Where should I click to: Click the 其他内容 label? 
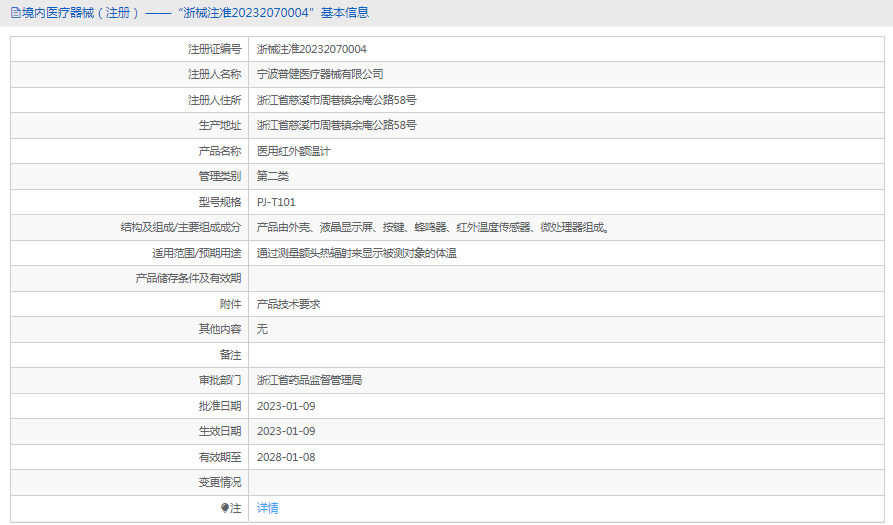[x=220, y=329]
